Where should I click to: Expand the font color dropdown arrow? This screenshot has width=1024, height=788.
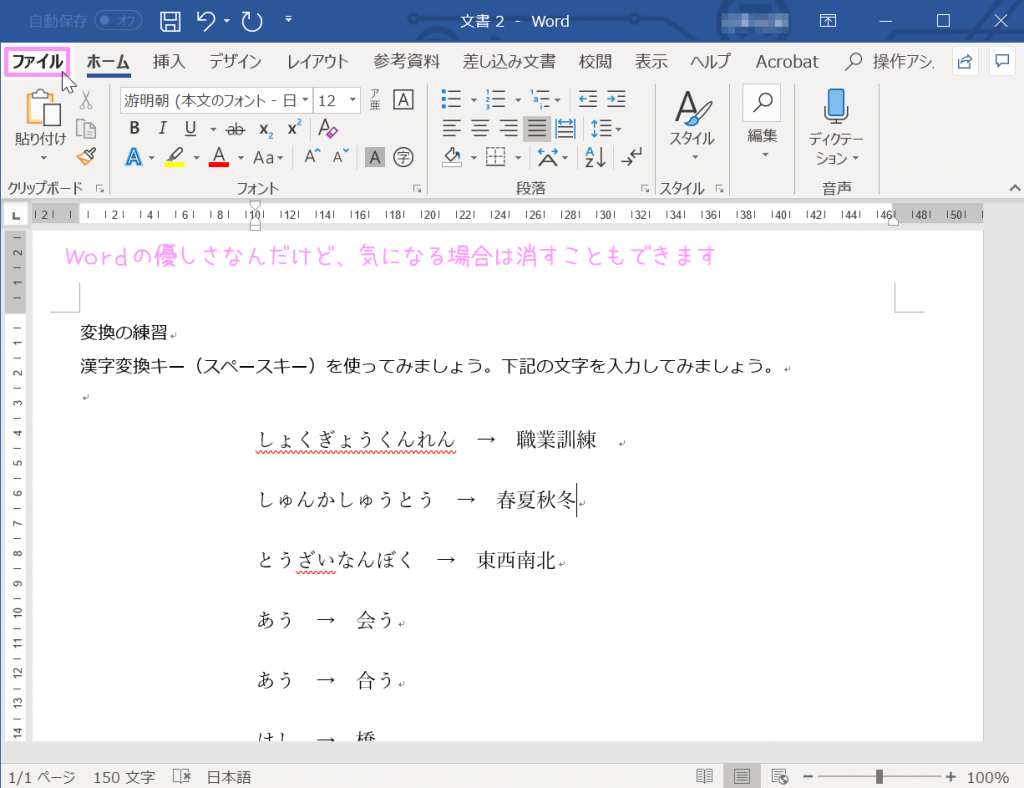[x=241, y=158]
